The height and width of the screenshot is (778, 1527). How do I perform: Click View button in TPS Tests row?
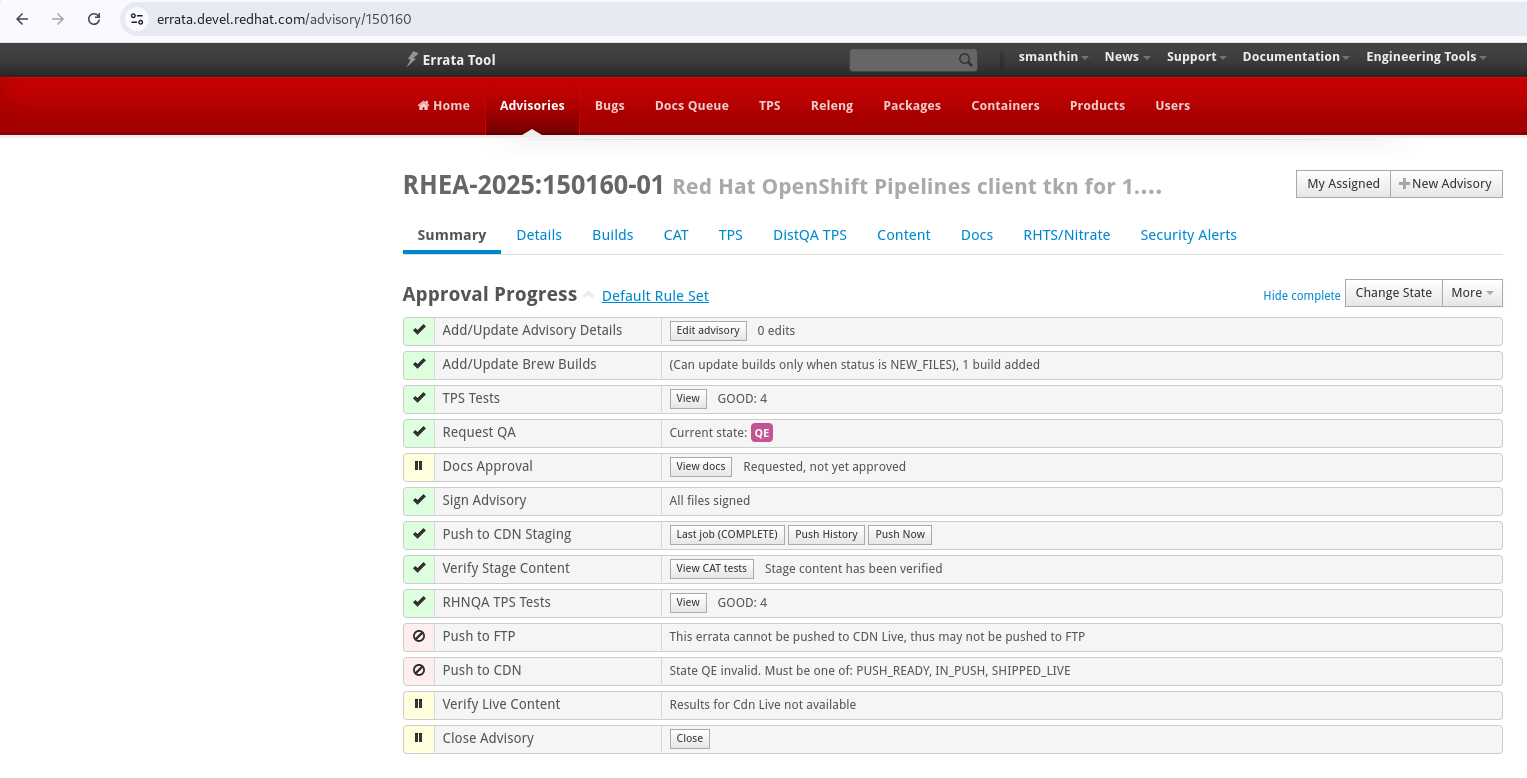click(x=688, y=398)
